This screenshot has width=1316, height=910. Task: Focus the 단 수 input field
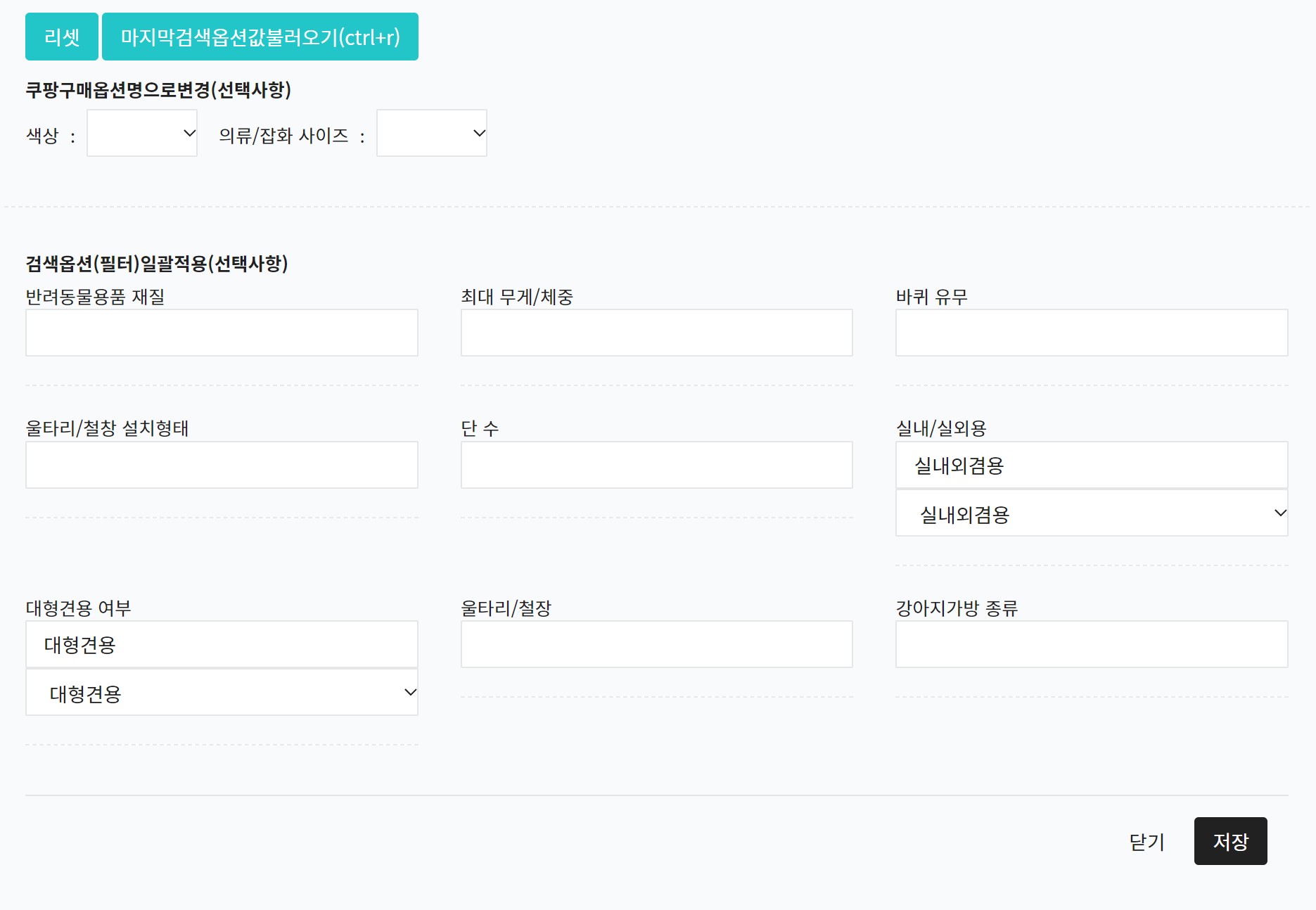657,465
